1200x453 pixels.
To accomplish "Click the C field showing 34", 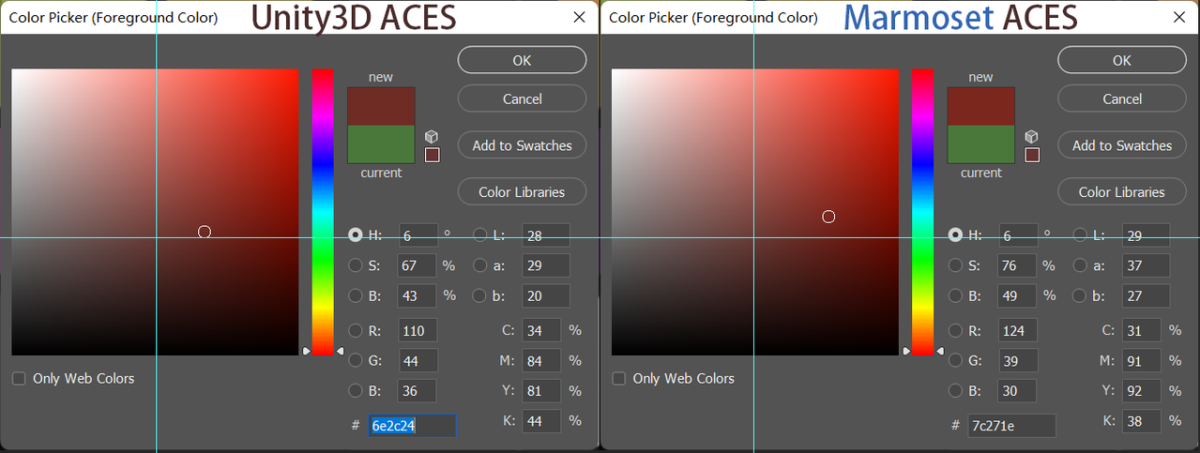I will pyautogui.click(x=541, y=330).
